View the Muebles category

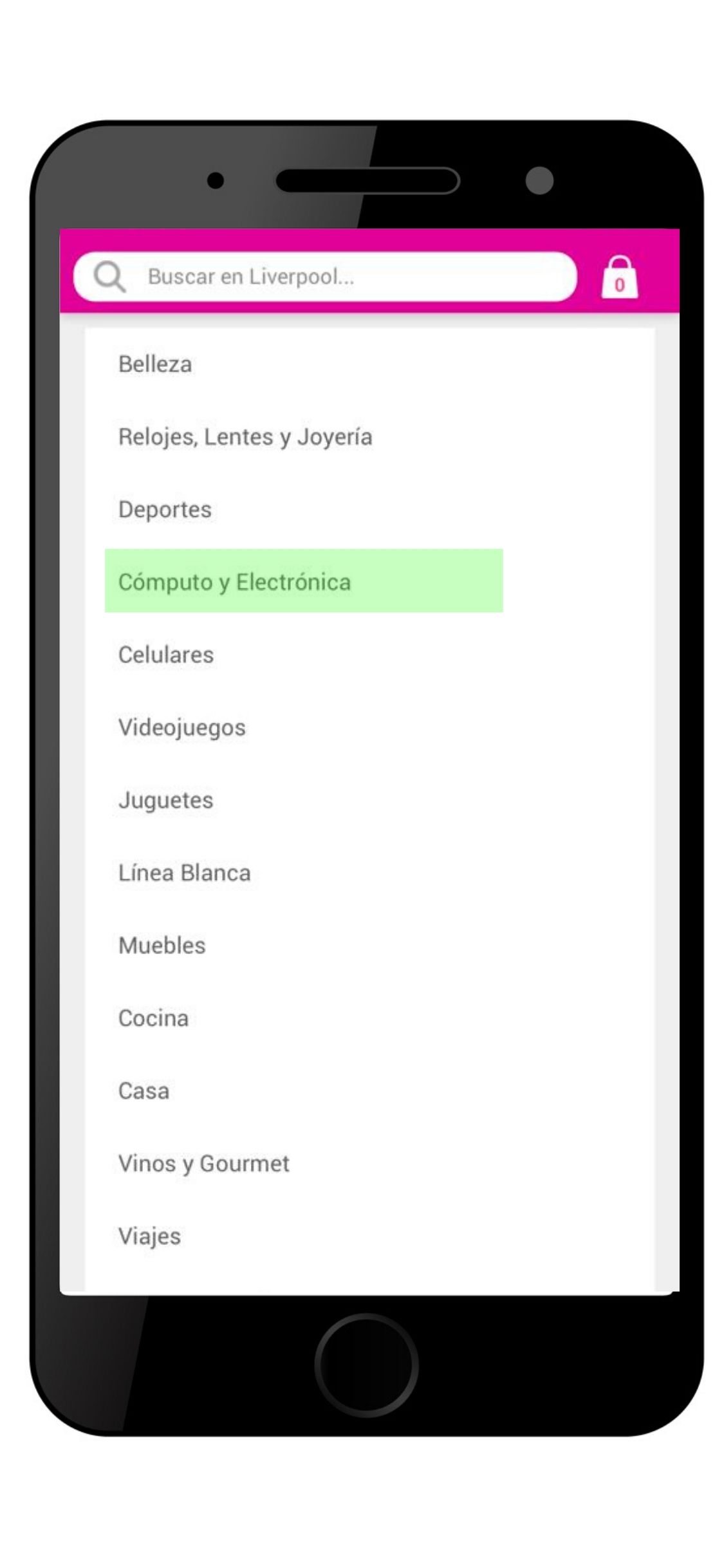tap(162, 946)
